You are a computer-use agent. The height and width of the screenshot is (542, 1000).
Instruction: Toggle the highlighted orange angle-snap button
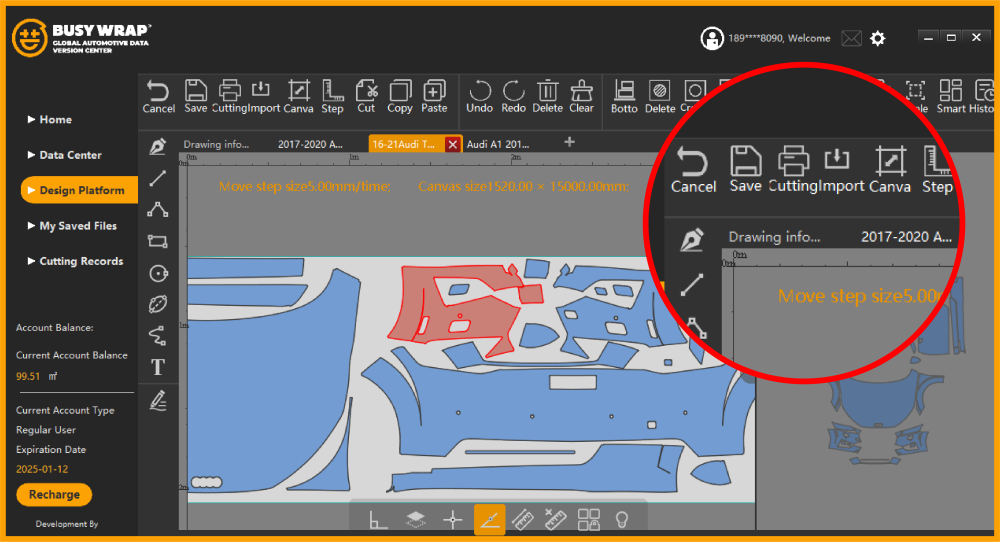[490, 520]
